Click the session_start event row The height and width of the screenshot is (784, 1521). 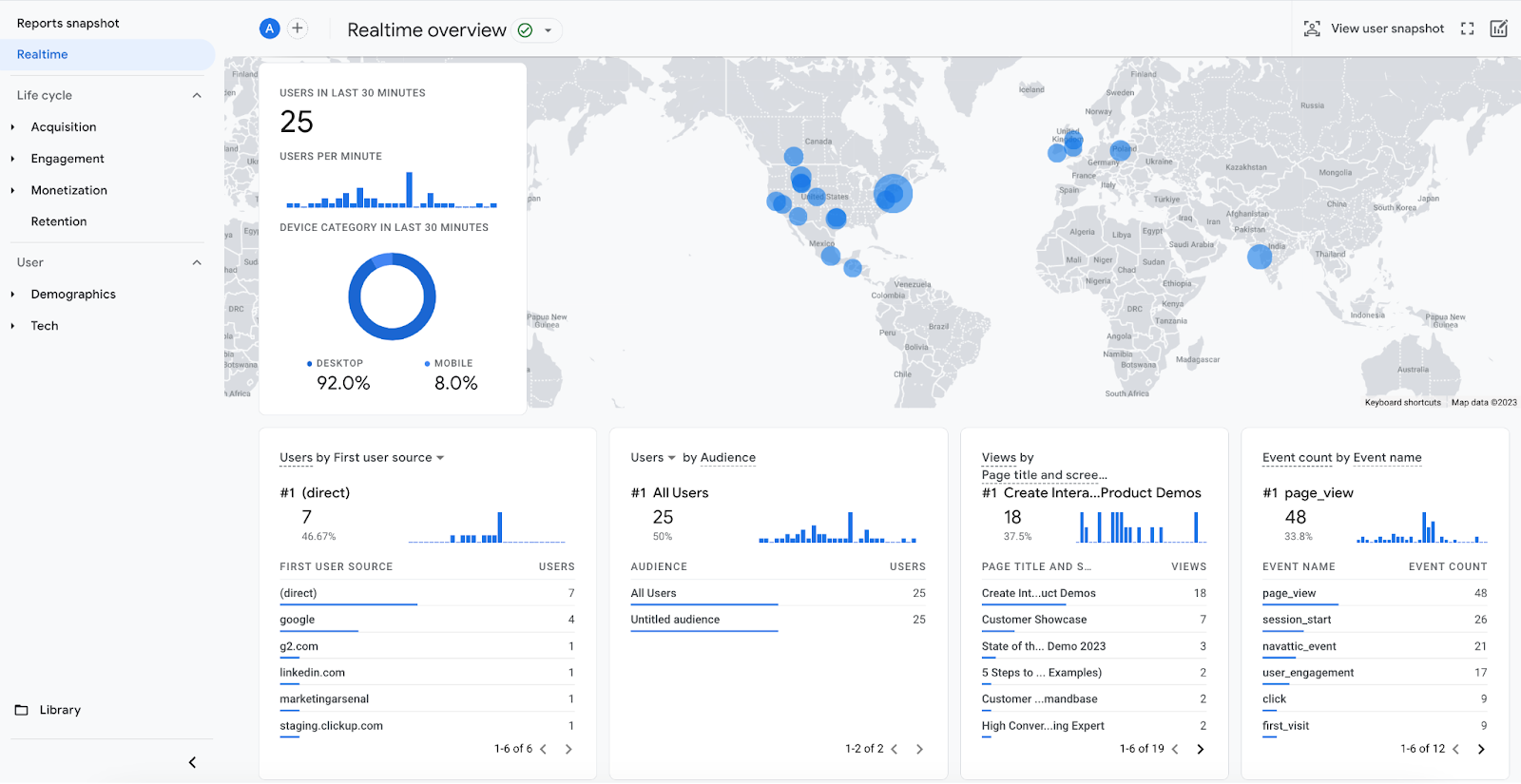point(1375,620)
